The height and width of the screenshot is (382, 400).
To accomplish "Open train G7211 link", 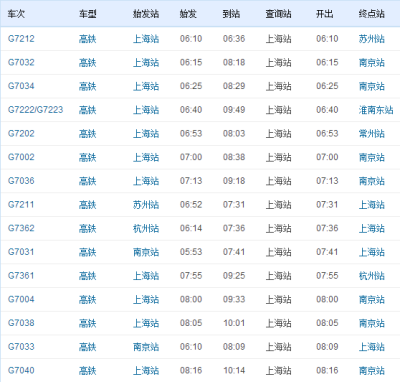I will point(21,204).
